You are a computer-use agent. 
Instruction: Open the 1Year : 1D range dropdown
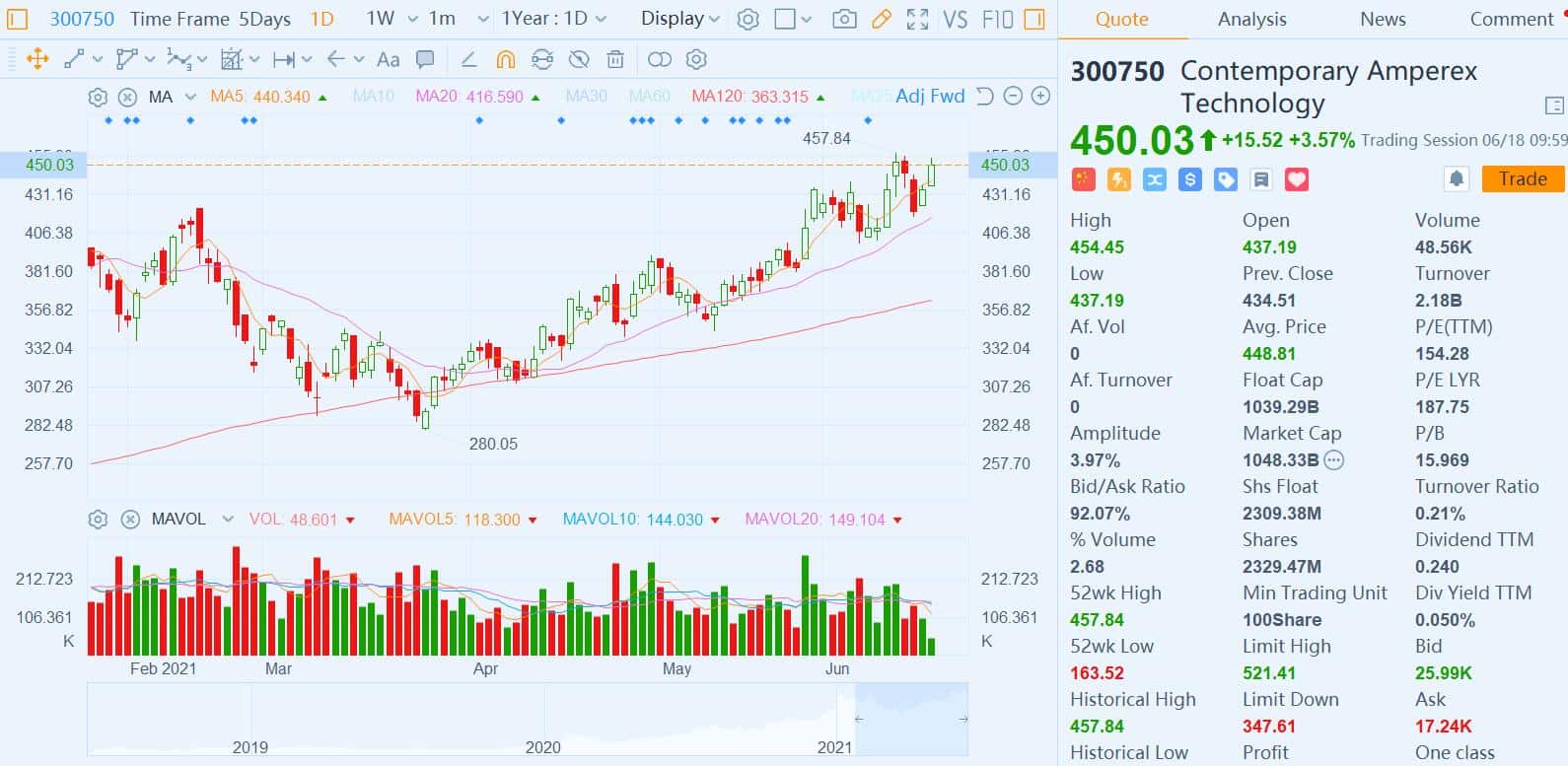point(553,19)
